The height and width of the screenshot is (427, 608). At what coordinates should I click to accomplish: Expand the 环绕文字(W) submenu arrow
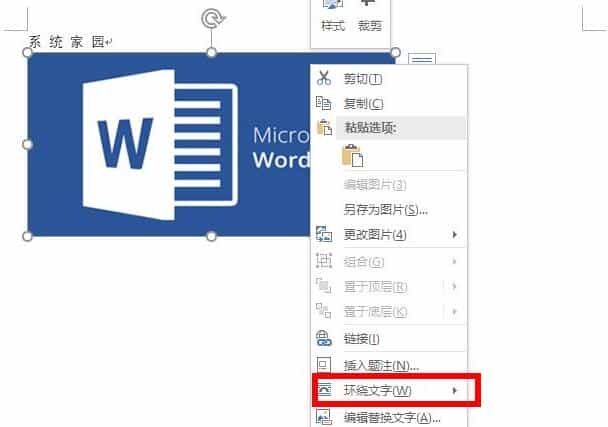click(x=455, y=390)
